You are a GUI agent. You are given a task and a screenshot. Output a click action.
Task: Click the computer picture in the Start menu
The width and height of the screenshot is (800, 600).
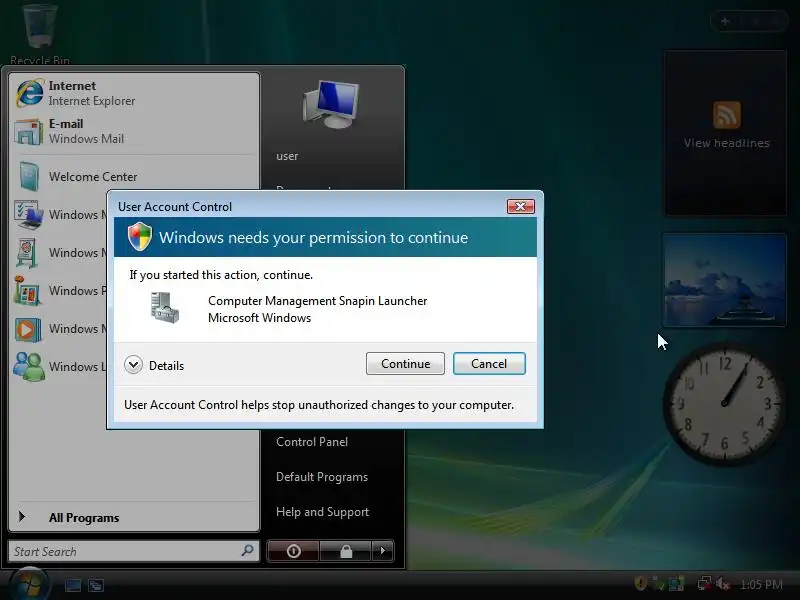331,105
